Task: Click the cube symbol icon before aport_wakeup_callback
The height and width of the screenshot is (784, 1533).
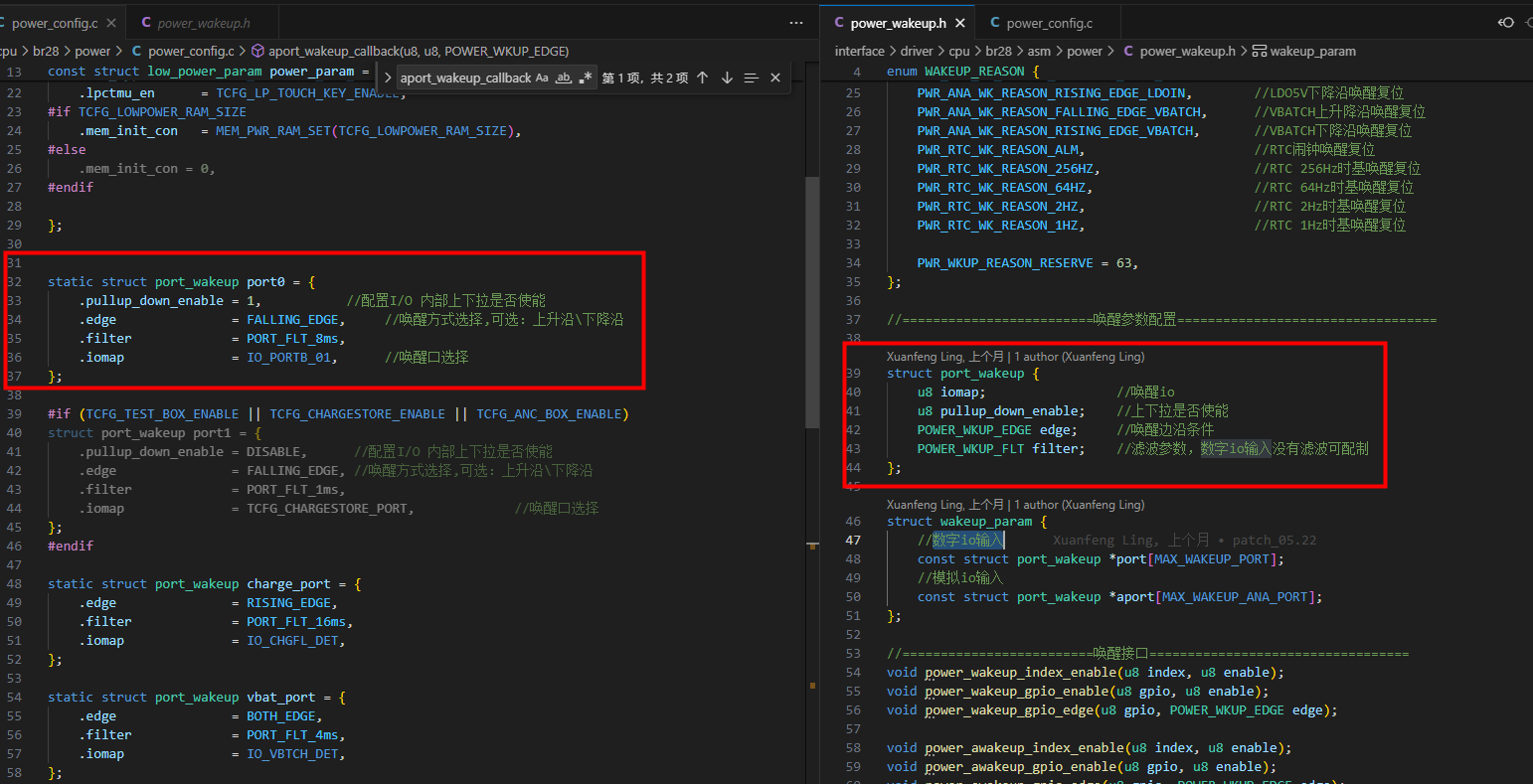Action: 257,51
